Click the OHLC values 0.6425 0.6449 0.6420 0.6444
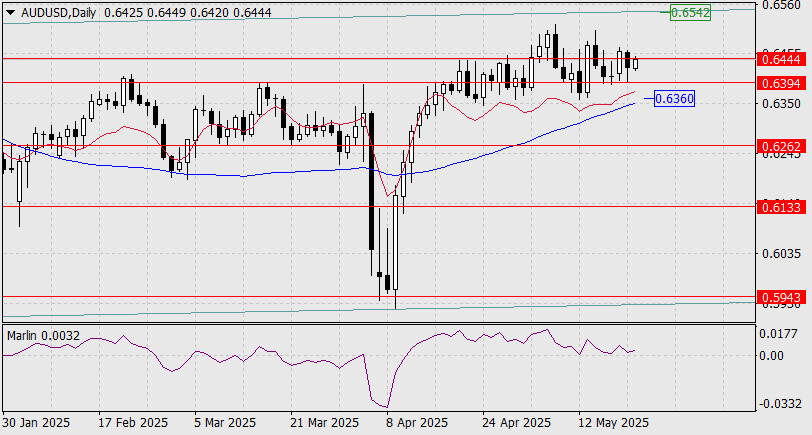812x435 pixels. 187,13
